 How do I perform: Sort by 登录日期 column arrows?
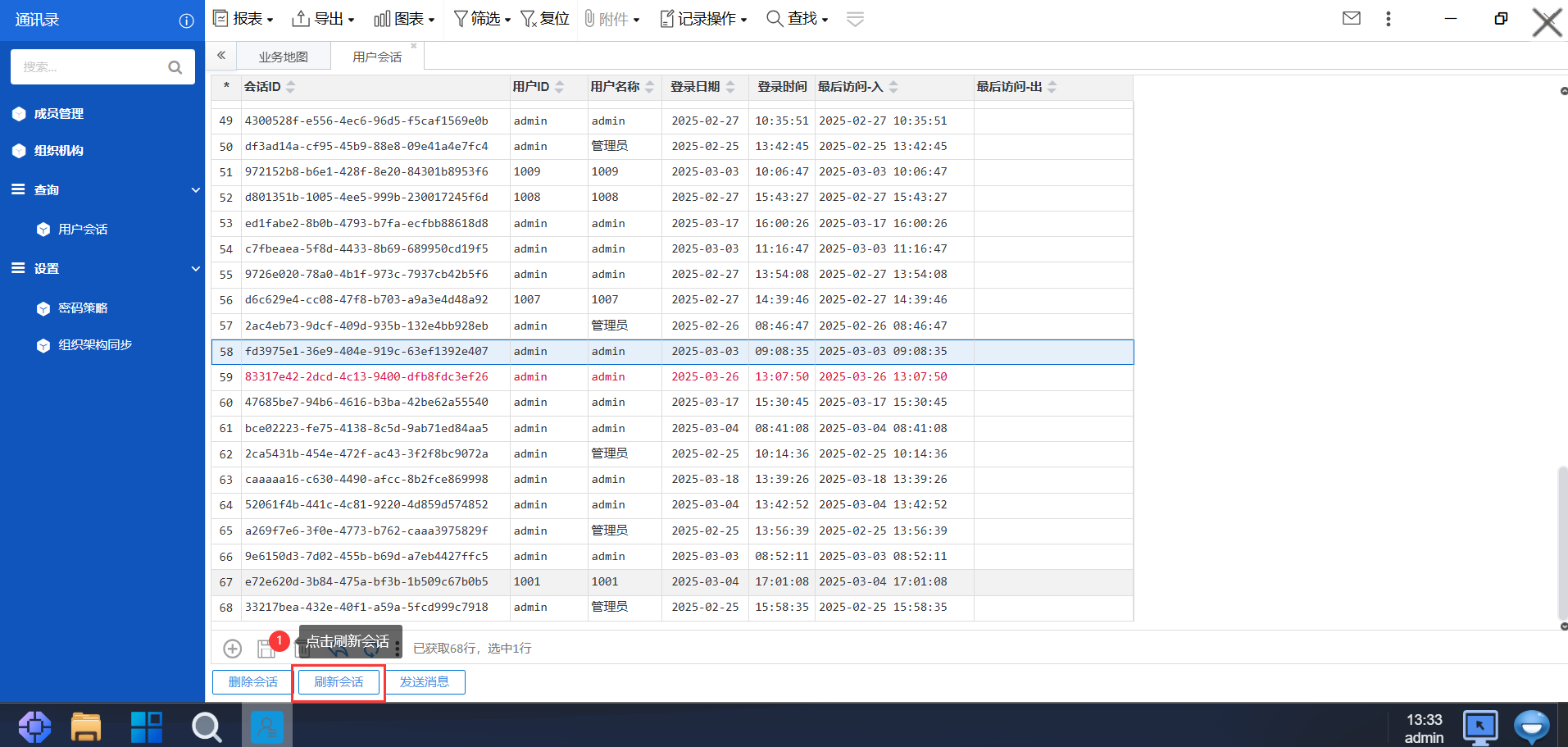[x=730, y=87]
